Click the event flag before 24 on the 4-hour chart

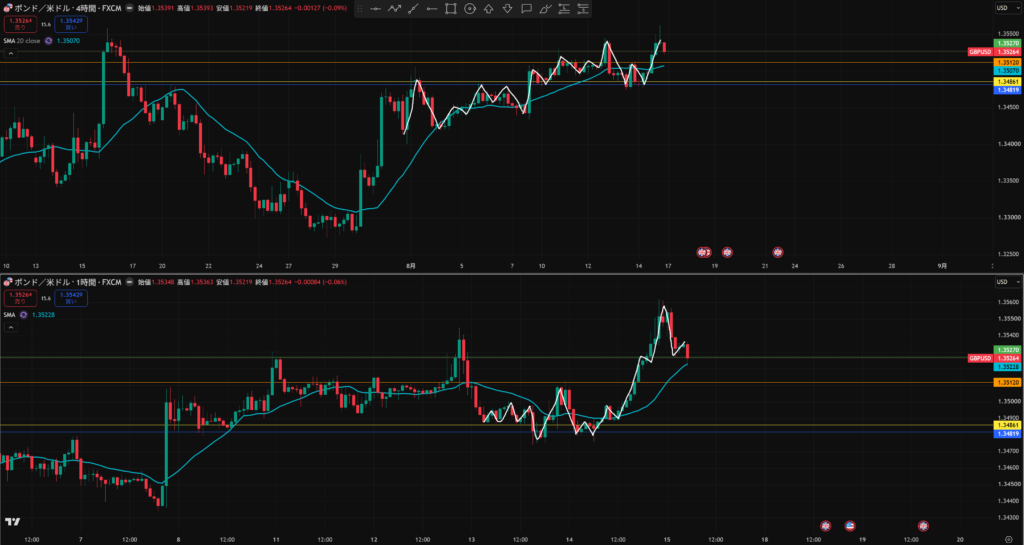coord(778,252)
